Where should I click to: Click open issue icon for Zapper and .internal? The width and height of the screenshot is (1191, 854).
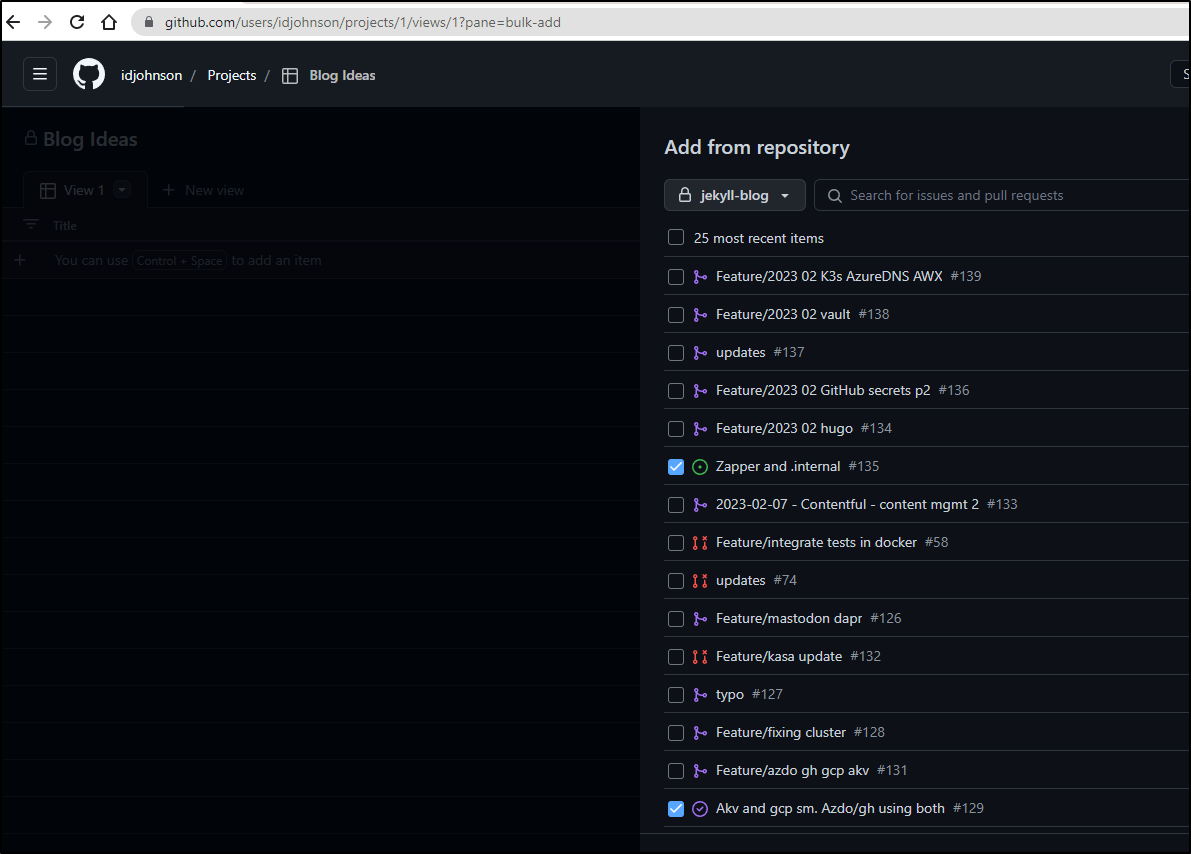700,467
